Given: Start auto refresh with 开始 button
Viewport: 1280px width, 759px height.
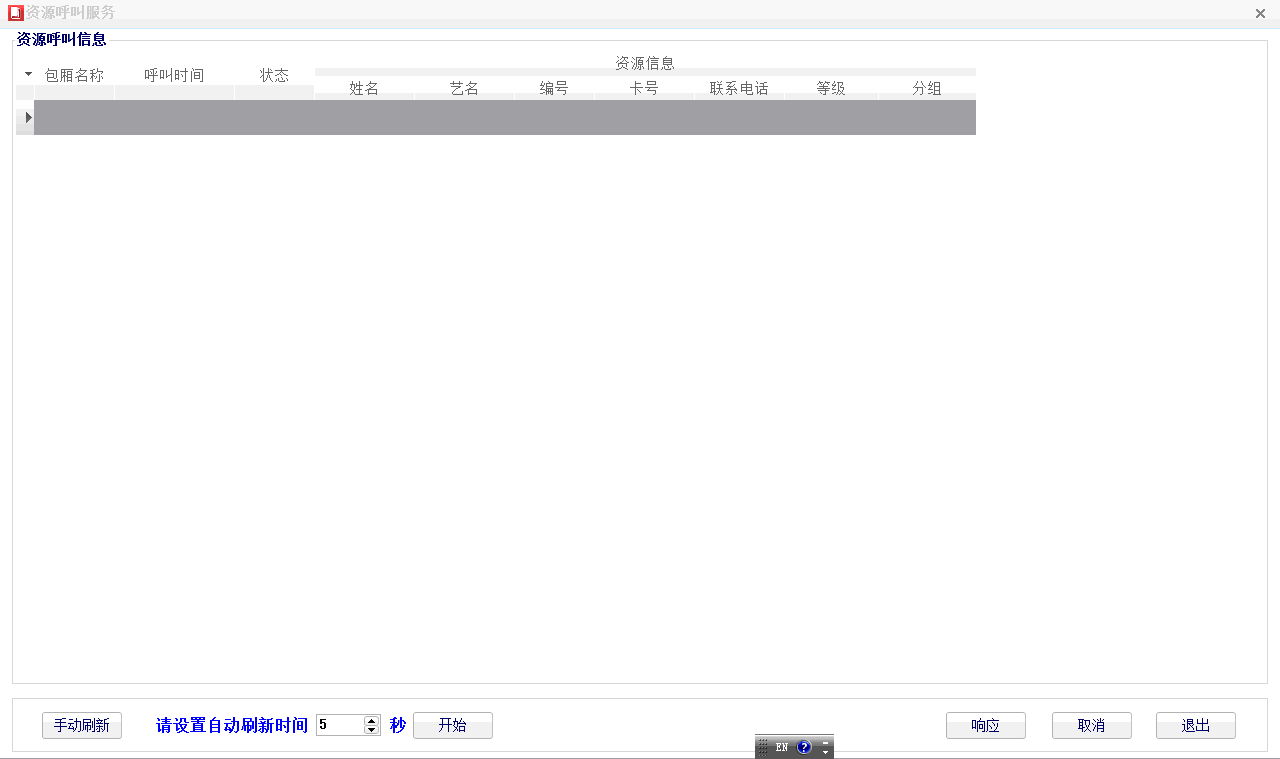Looking at the screenshot, I should pyautogui.click(x=453, y=725).
